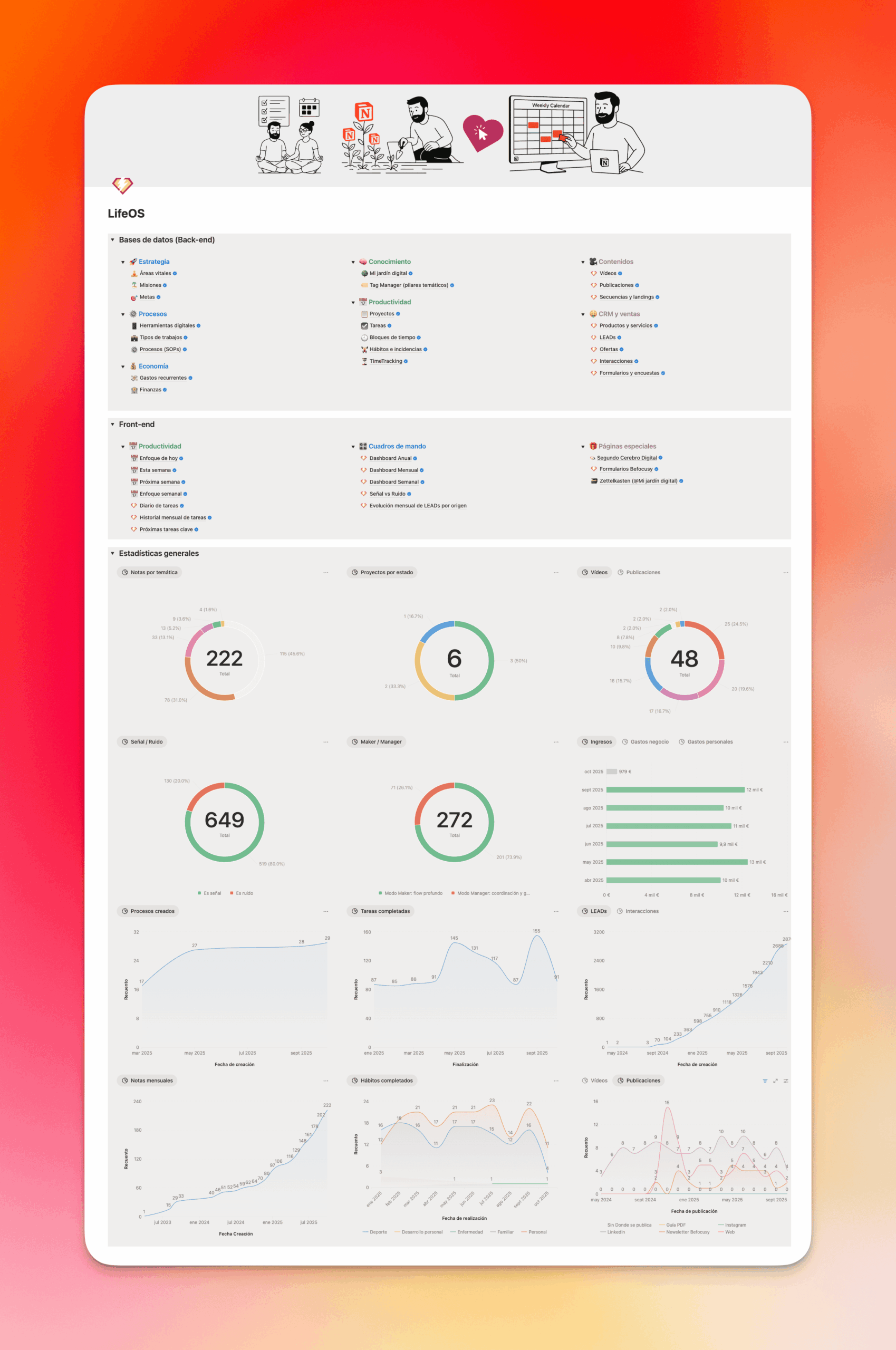This screenshot has height=1350, width=896.
Task: Click the three-dot menu of Maker / Manager
Action: tap(555, 742)
